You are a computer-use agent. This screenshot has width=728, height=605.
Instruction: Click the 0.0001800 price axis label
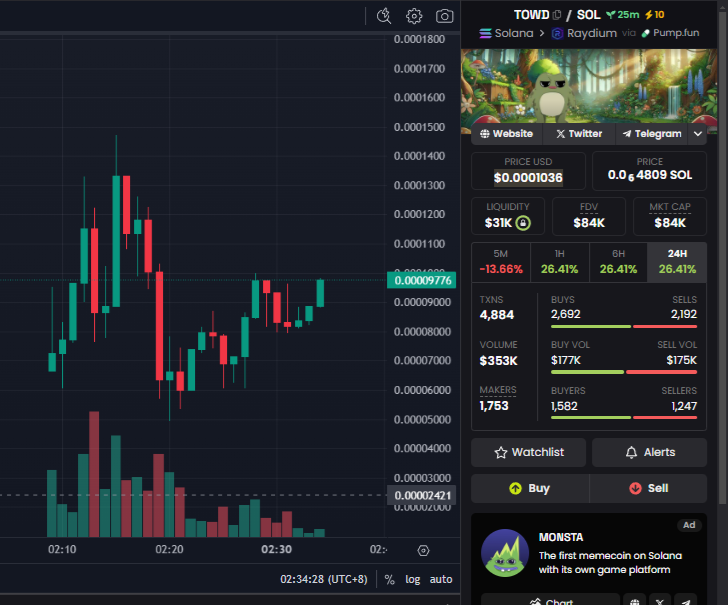click(419, 39)
